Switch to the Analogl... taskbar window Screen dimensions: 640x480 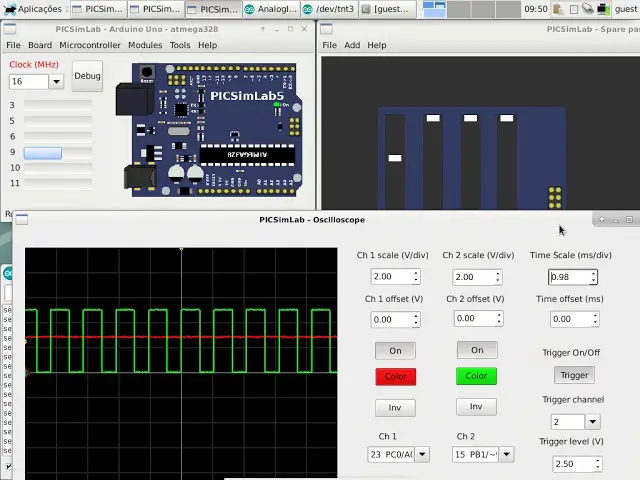(x=270, y=9)
